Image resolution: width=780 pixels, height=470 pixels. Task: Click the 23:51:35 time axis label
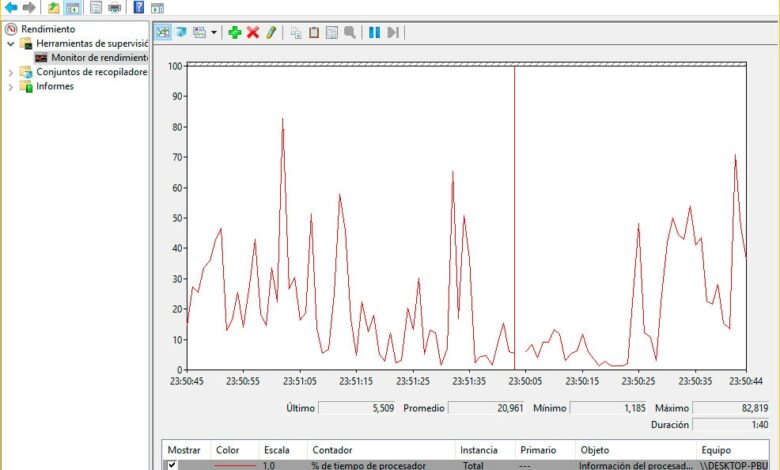click(469, 381)
